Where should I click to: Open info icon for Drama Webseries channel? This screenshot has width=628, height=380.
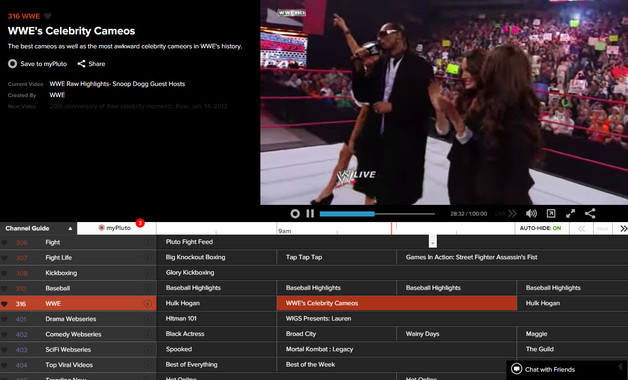point(147,319)
